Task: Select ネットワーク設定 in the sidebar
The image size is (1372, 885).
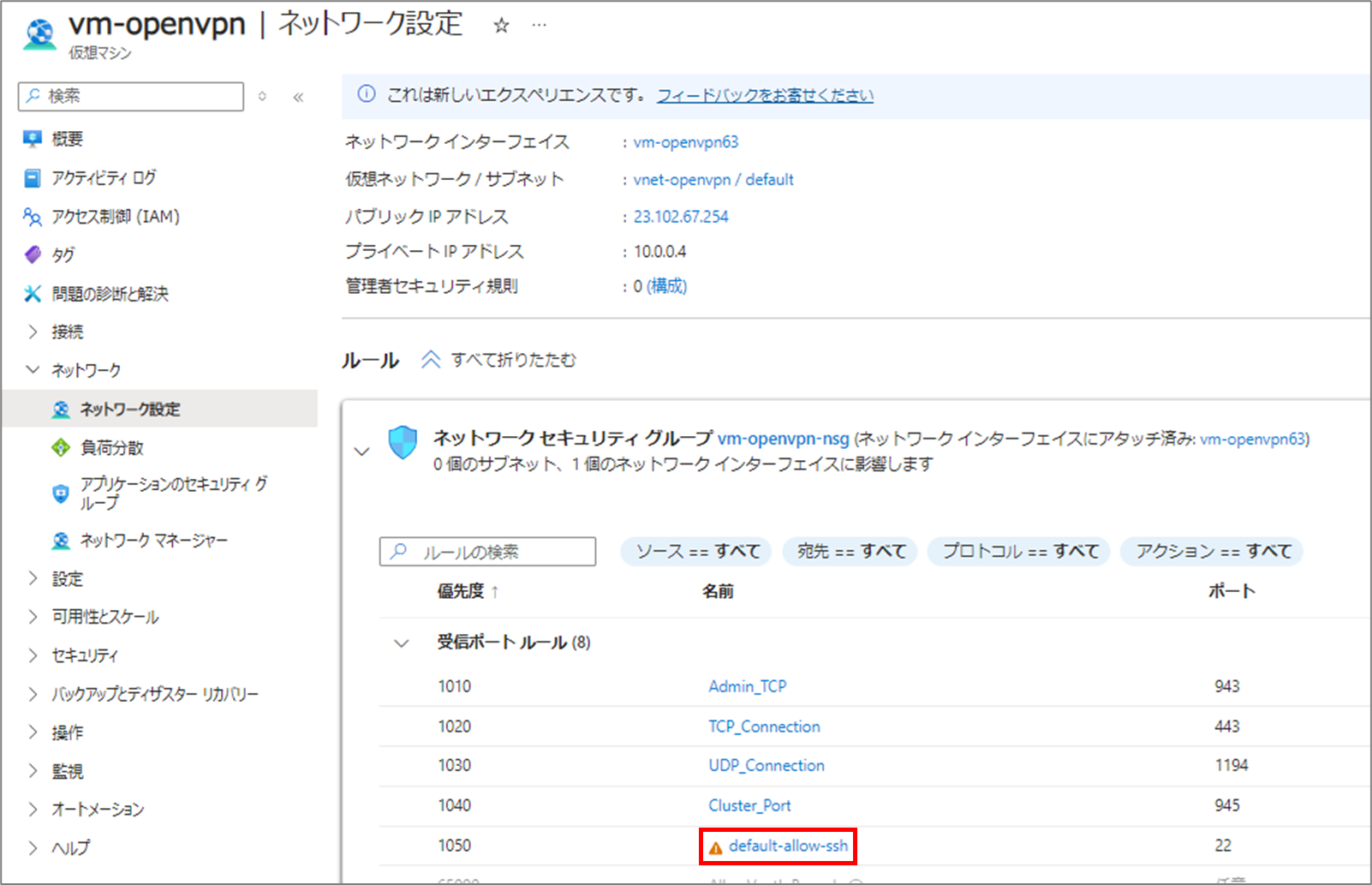Action: pyautogui.click(x=159, y=410)
